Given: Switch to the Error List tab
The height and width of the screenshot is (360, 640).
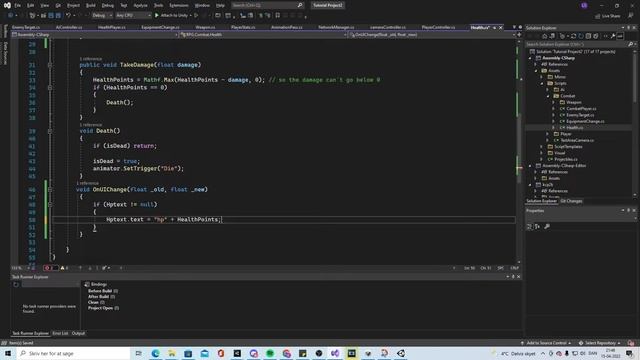Looking at the screenshot, I should (x=60, y=333).
